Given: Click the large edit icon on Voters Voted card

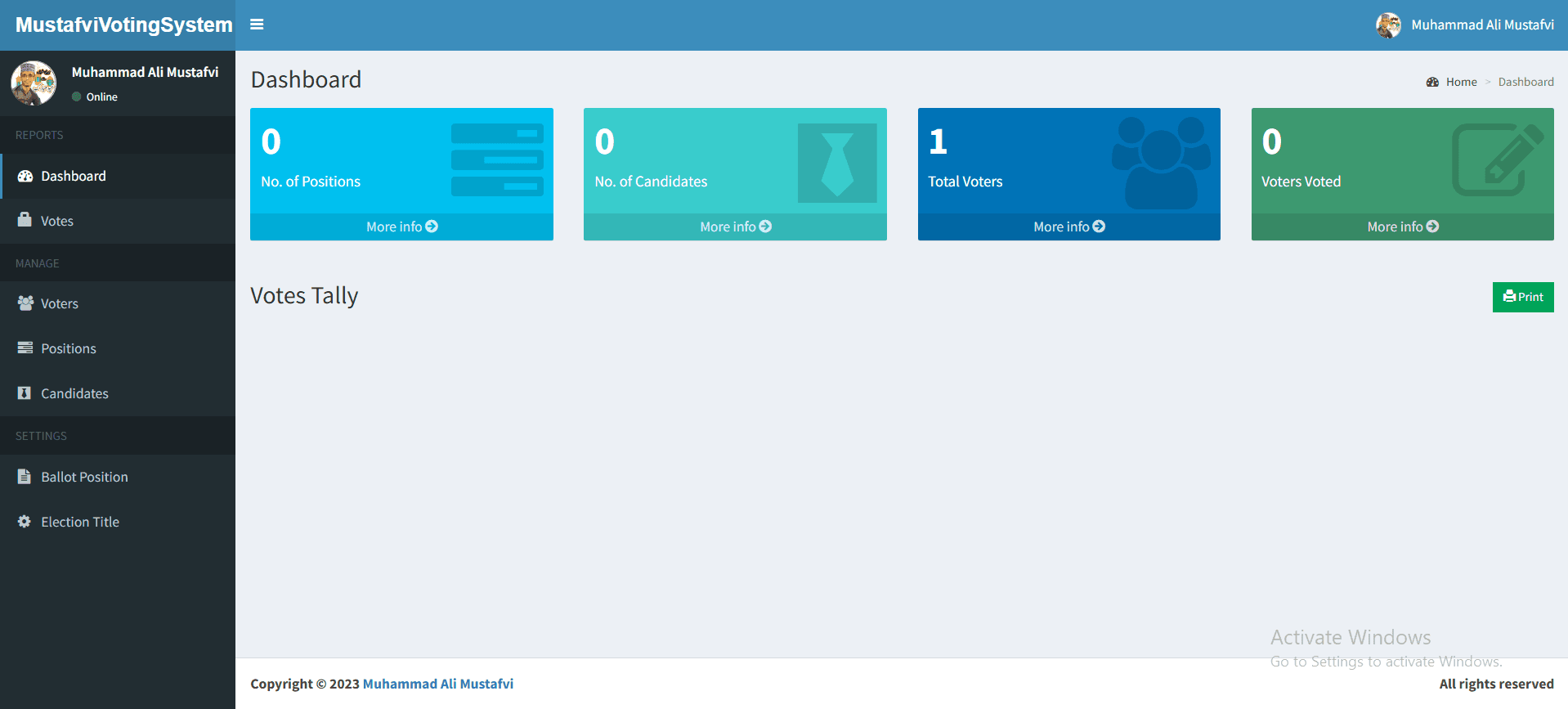Looking at the screenshot, I should click(1496, 159).
